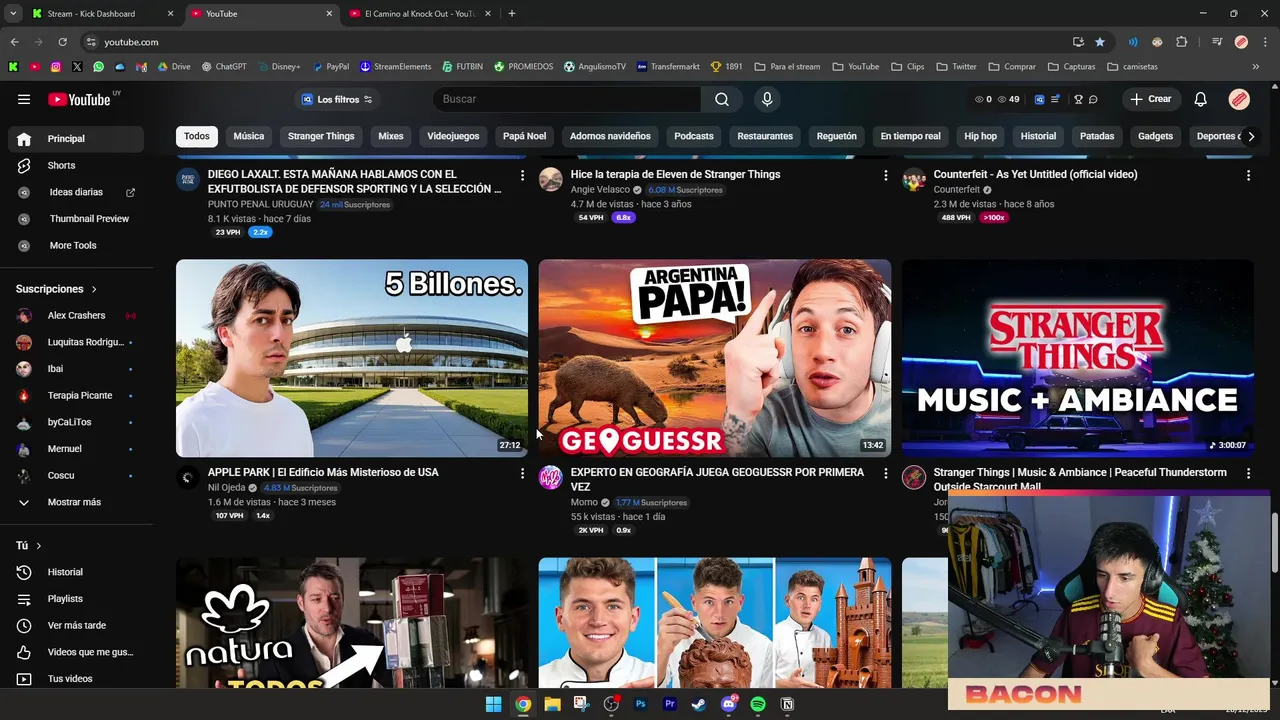Select the Papá Noel chip

(524, 136)
